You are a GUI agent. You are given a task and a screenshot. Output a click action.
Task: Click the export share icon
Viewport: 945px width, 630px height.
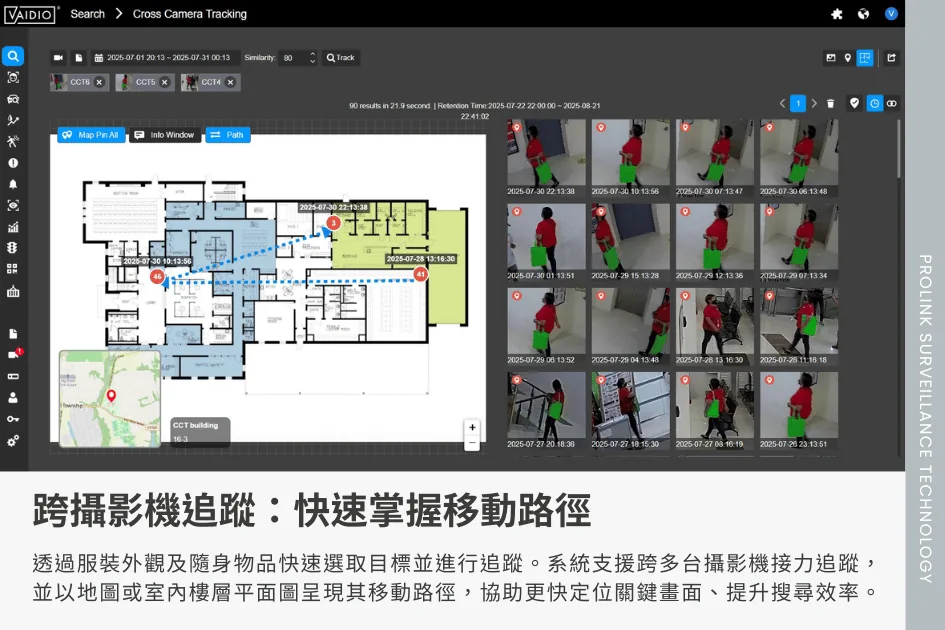click(x=891, y=58)
